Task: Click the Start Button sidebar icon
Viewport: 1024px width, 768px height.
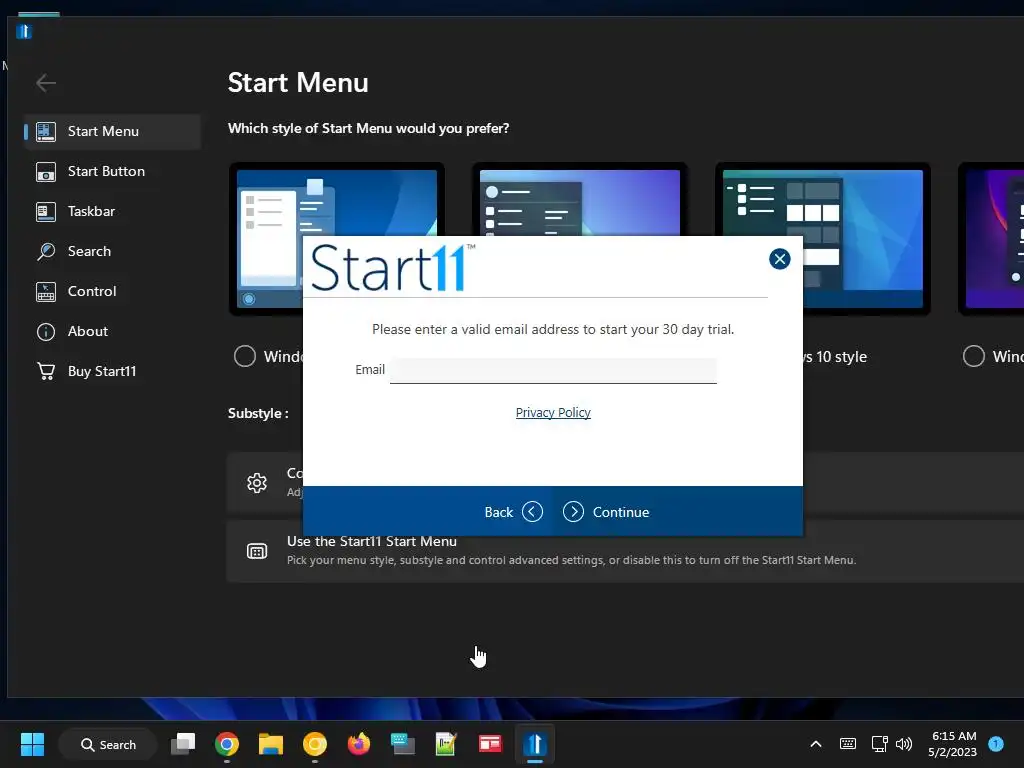Action: pyautogui.click(x=46, y=172)
